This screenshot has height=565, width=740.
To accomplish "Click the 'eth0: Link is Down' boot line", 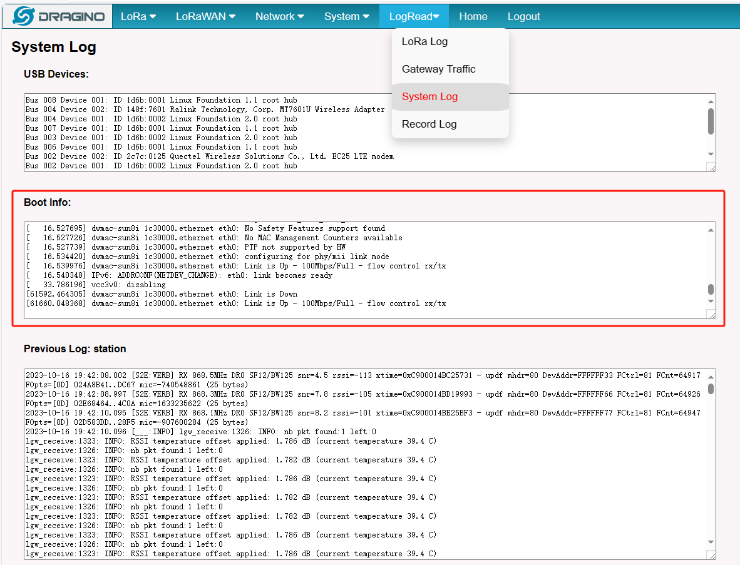I will point(162,294).
